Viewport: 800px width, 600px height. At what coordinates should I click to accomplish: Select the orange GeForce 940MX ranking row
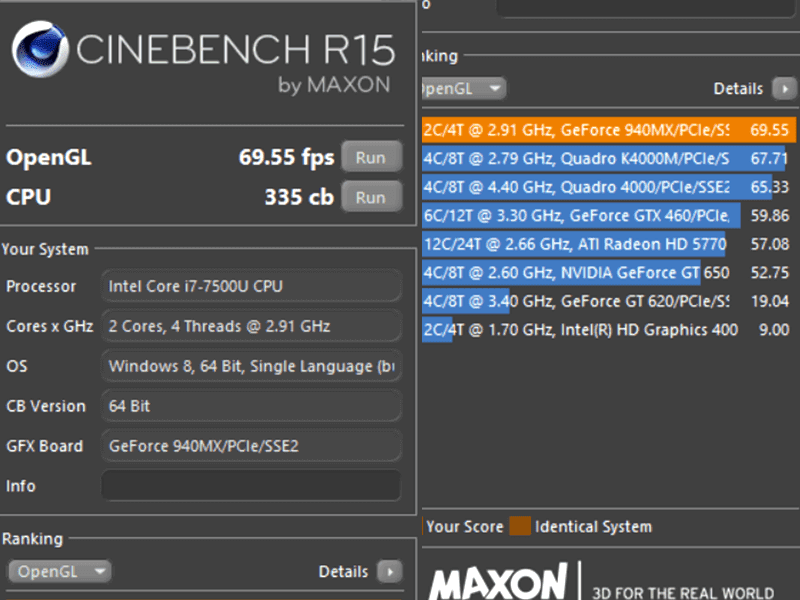[x=609, y=130]
